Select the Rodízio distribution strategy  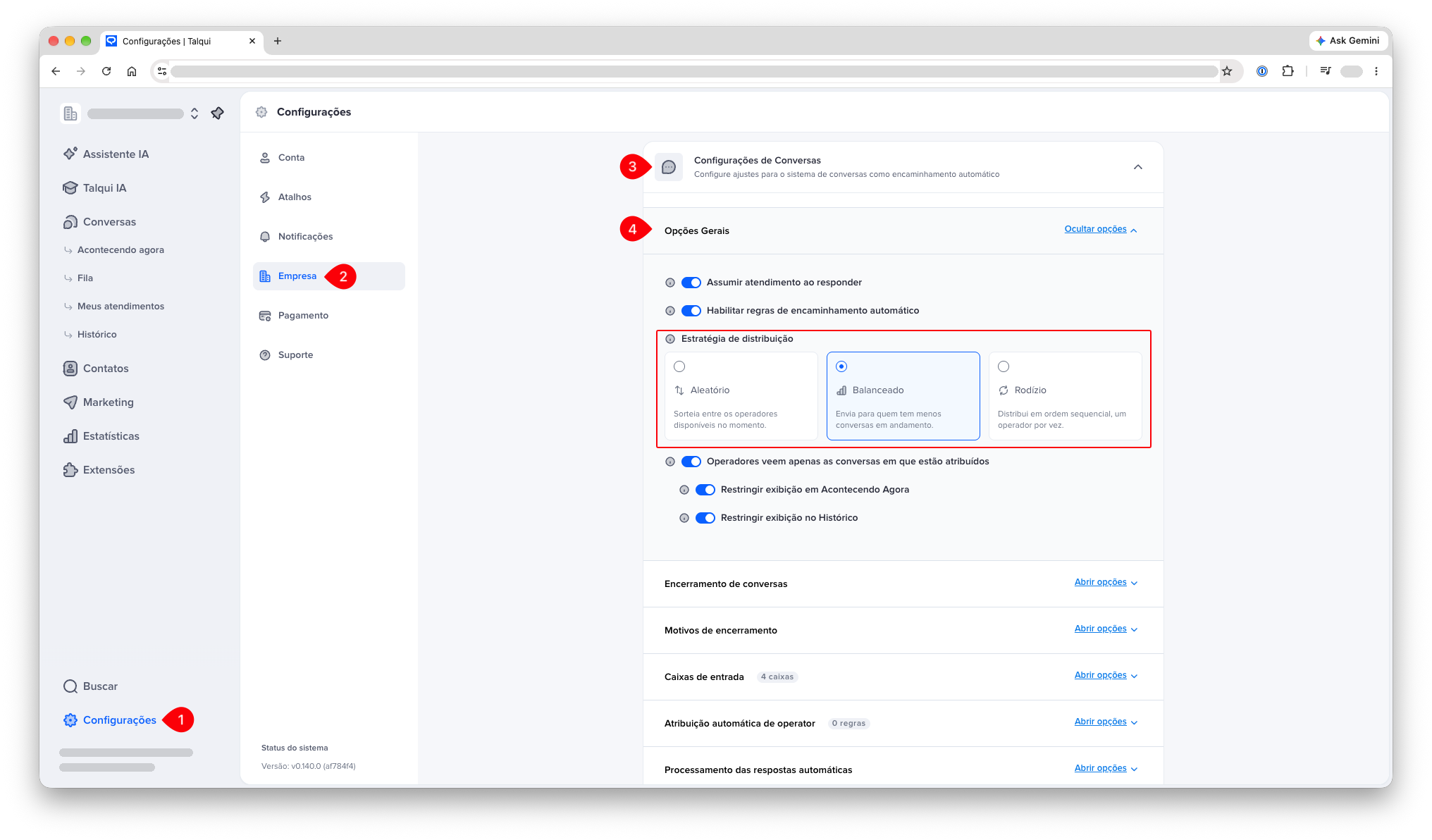(1066, 396)
